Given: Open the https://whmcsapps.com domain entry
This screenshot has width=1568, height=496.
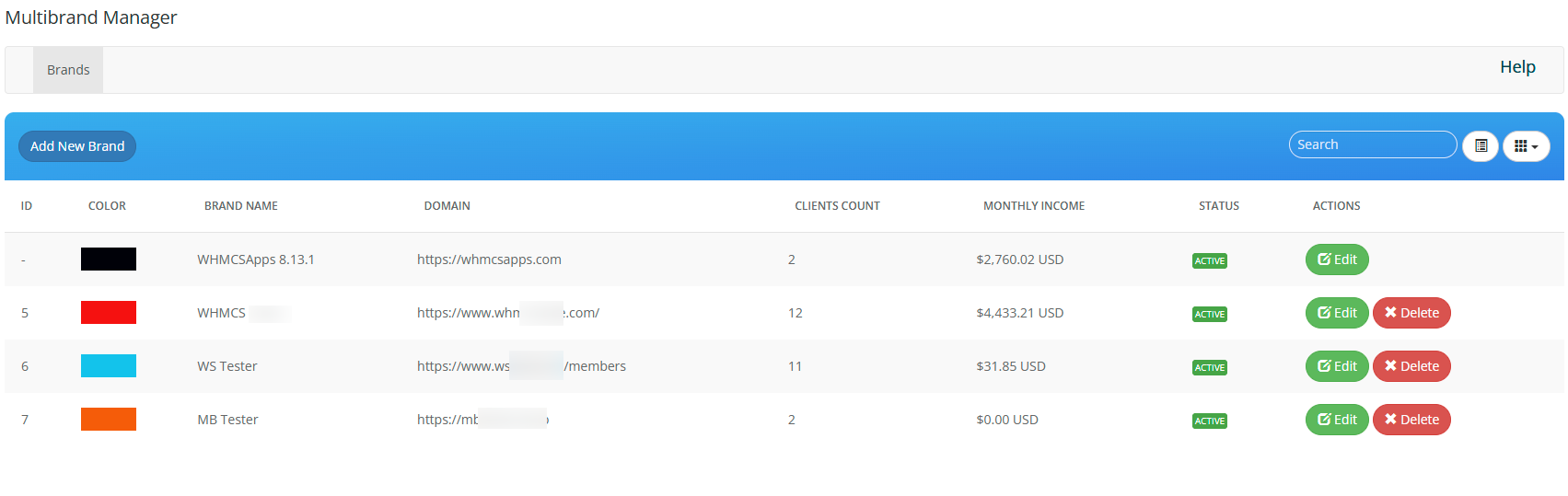Looking at the screenshot, I should coord(489,260).
